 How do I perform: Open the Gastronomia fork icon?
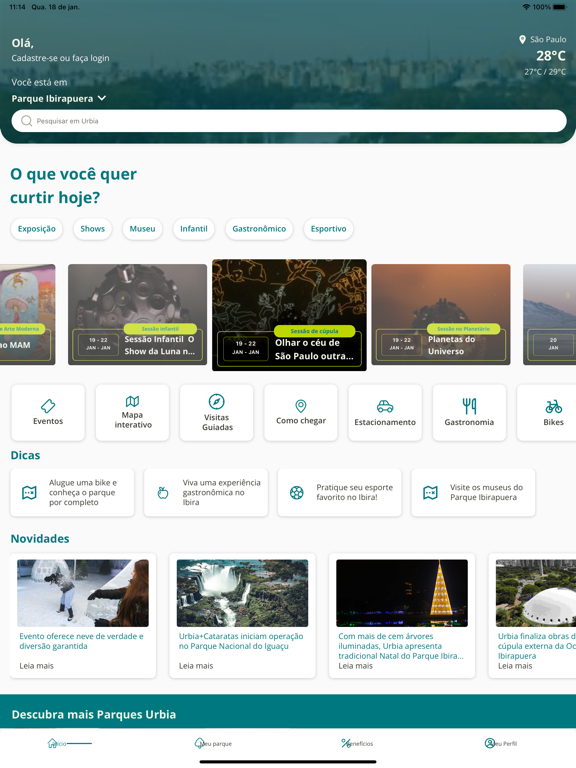coord(469,406)
